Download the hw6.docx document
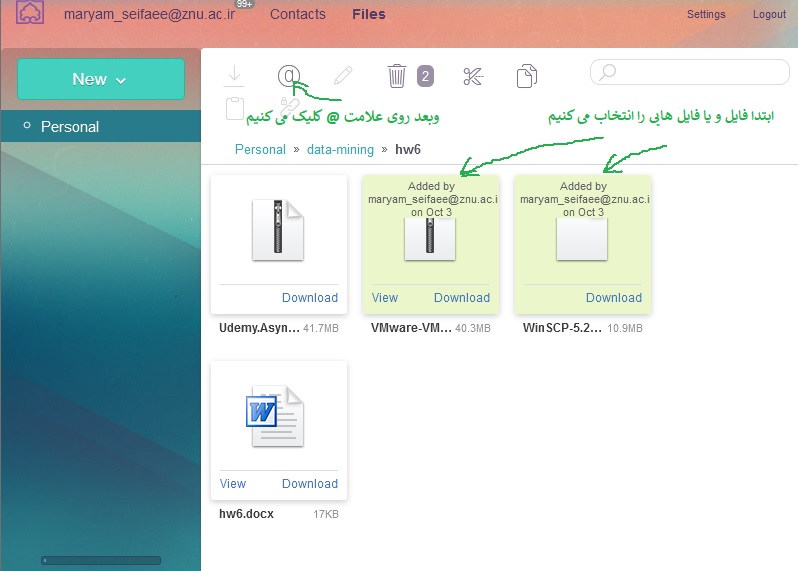 pyautogui.click(x=310, y=483)
